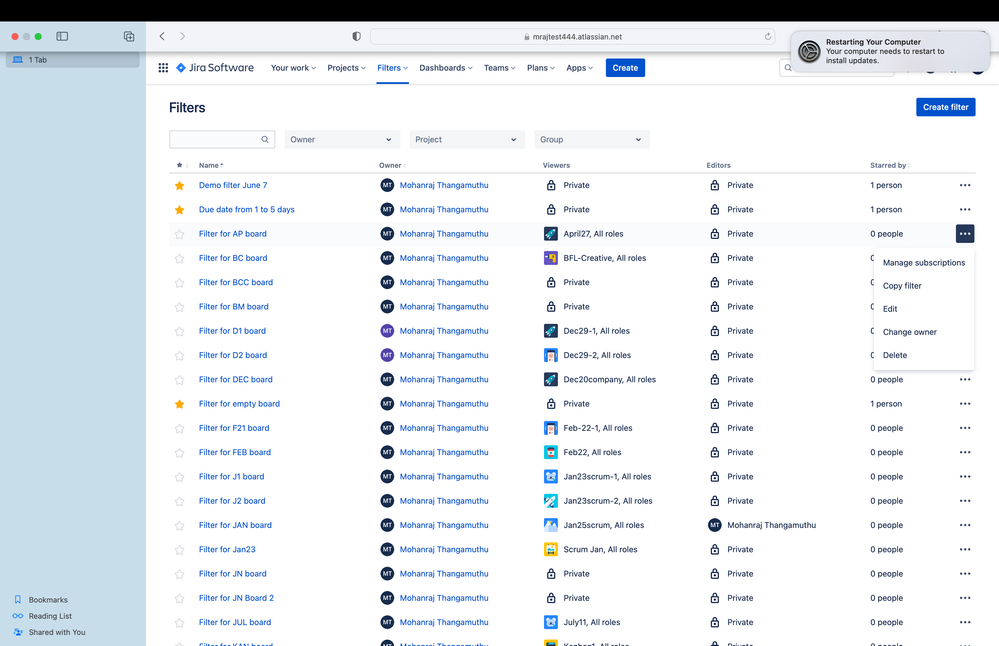Image resolution: width=999 pixels, height=646 pixels.
Task: Click Mohanraj Thangamuthu's MT avatar on Demo filter
Action: click(387, 185)
